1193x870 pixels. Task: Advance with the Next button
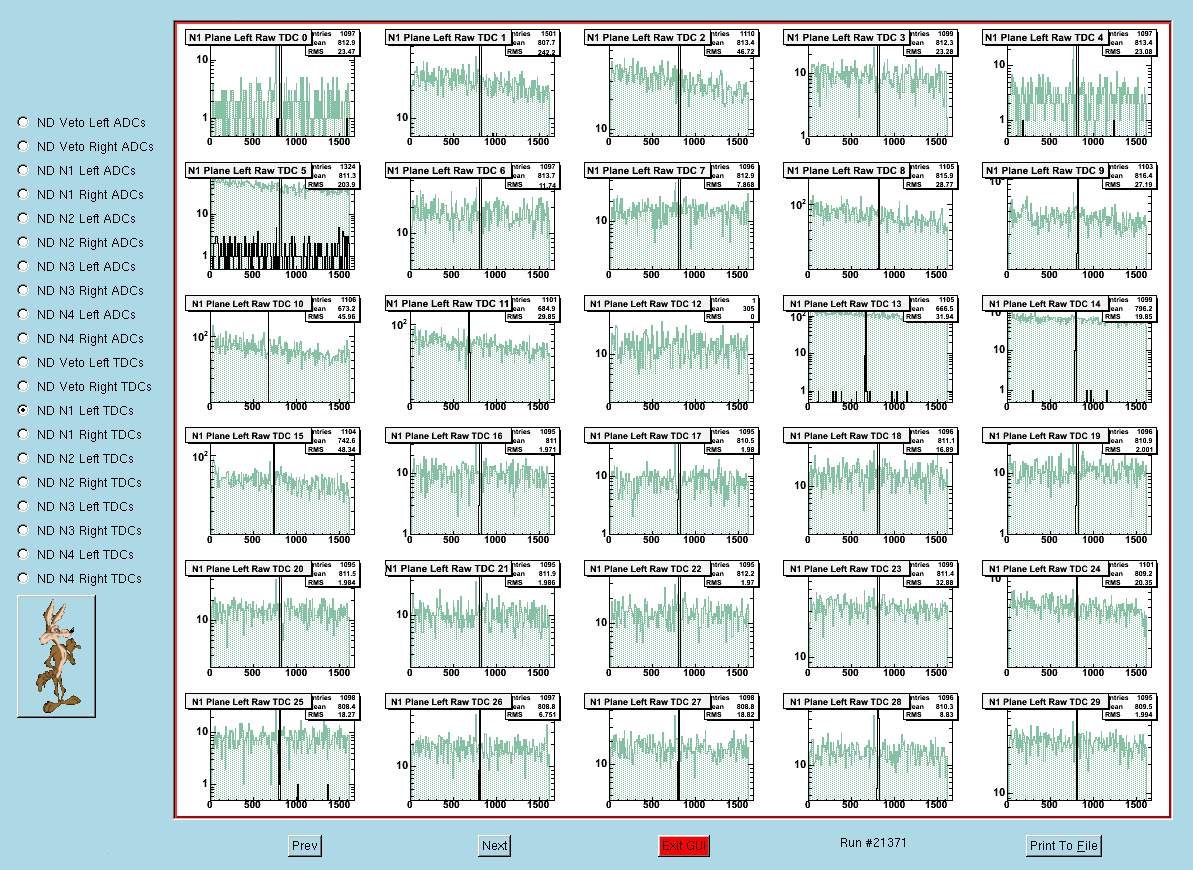[495, 846]
